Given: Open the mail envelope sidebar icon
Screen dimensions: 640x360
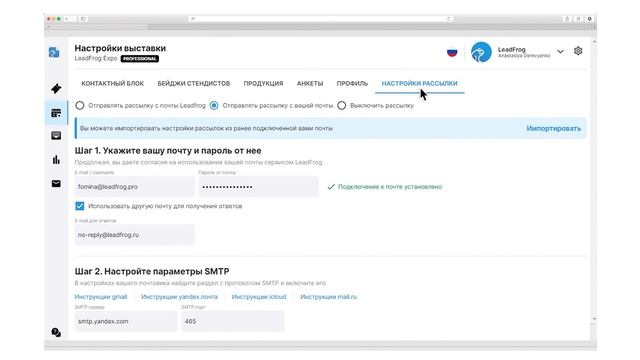Looking at the screenshot, I should pos(56,184).
